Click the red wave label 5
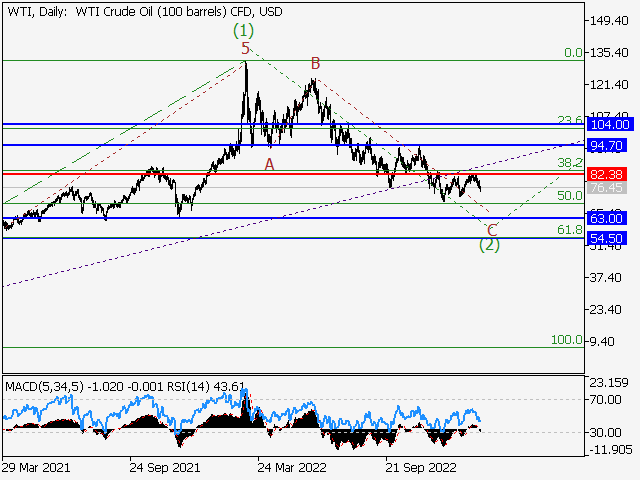 point(245,49)
